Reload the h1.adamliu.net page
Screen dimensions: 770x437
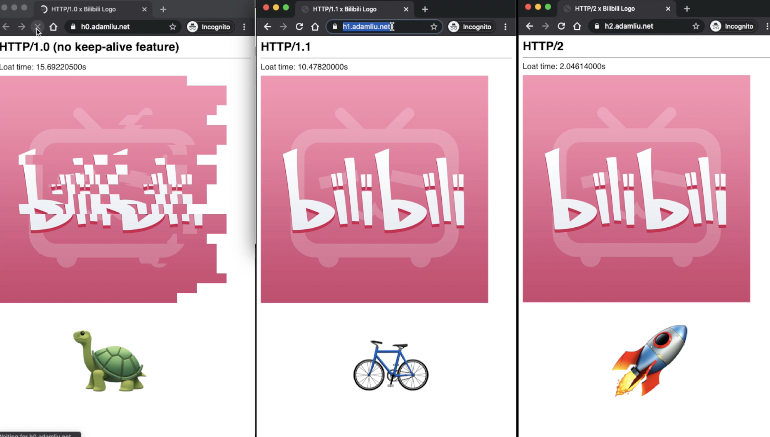tap(299, 27)
